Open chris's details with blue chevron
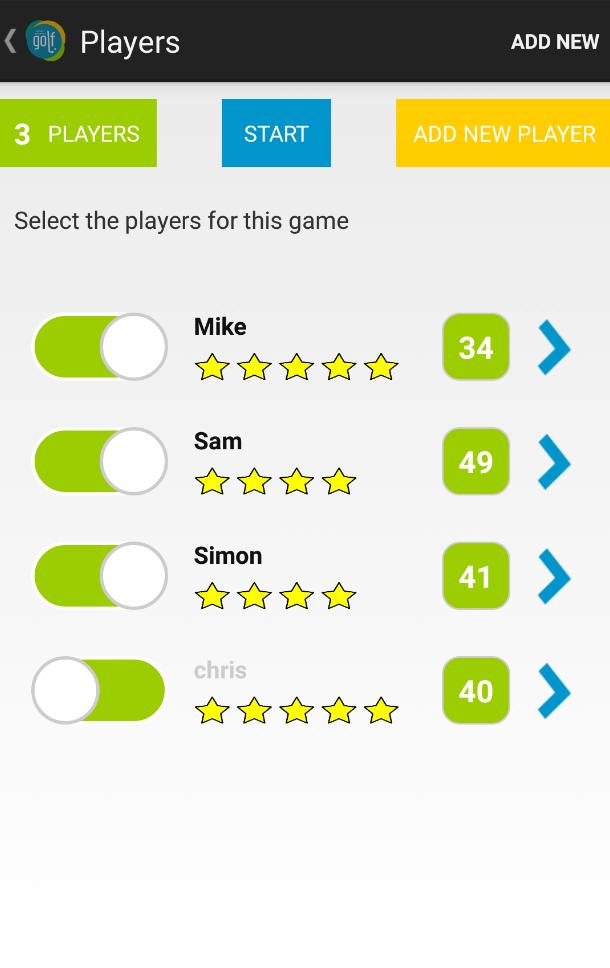The image size is (610, 968). pyautogui.click(x=554, y=691)
